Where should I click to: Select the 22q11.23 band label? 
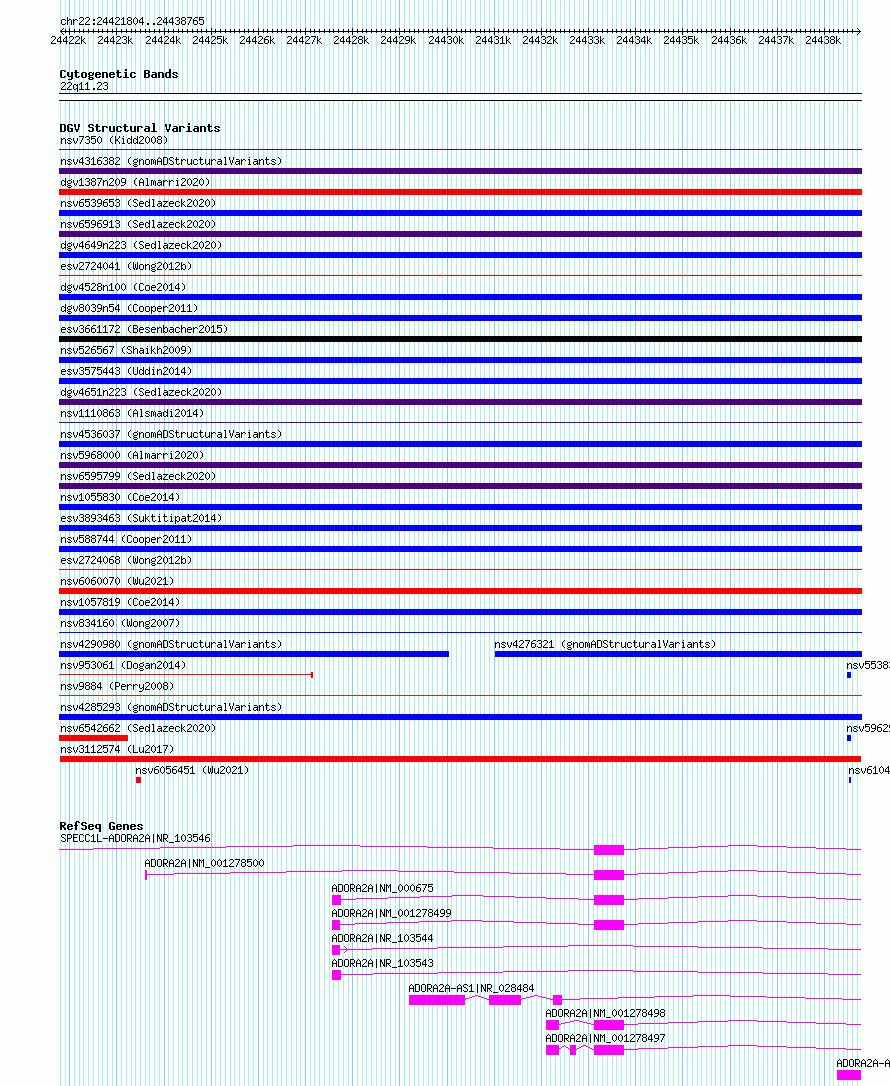click(84, 87)
